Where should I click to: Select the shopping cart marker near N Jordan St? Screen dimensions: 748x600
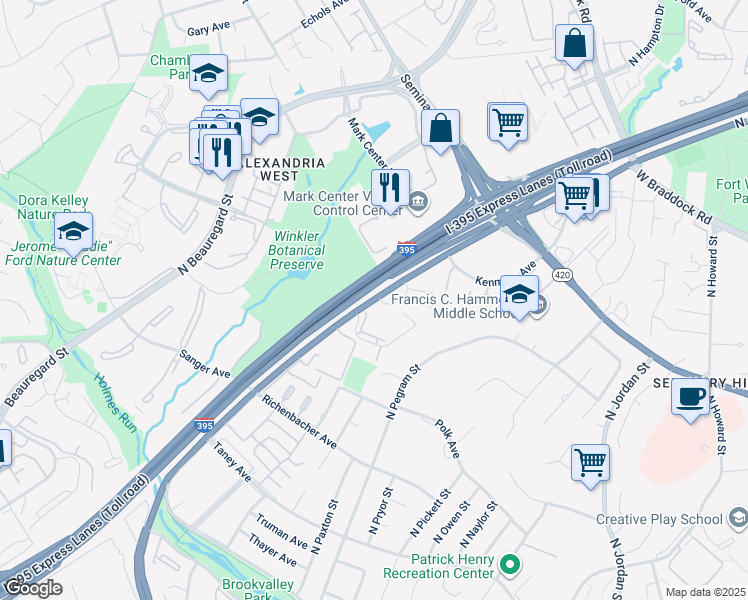[590, 465]
